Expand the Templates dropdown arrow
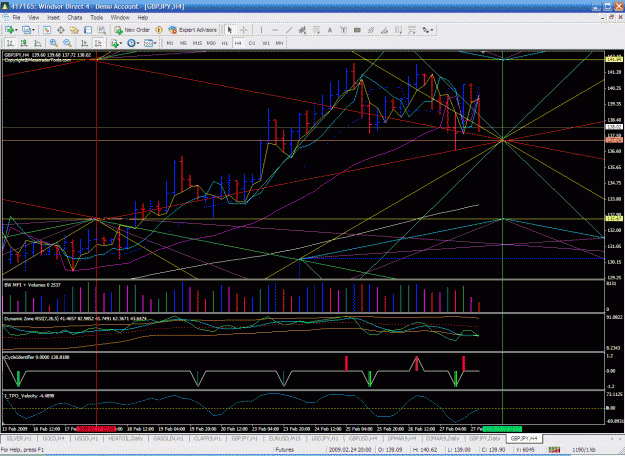625x456 pixels. pos(155,43)
